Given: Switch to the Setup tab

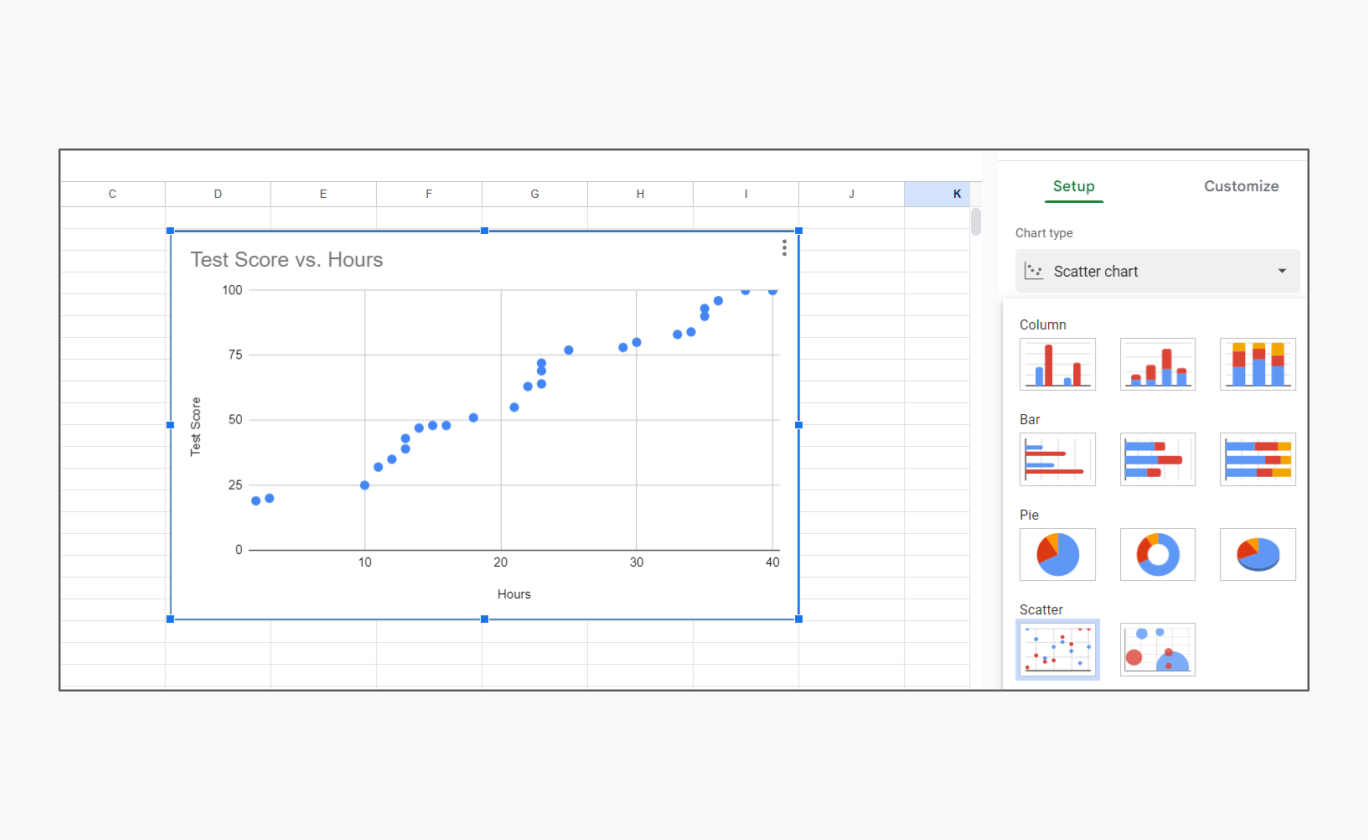Looking at the screenshot, I should (x=1074, y=186).
